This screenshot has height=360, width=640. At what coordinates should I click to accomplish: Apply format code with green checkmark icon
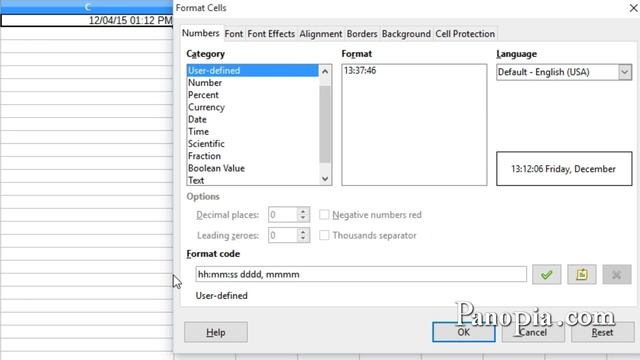(x=547, y=275)
